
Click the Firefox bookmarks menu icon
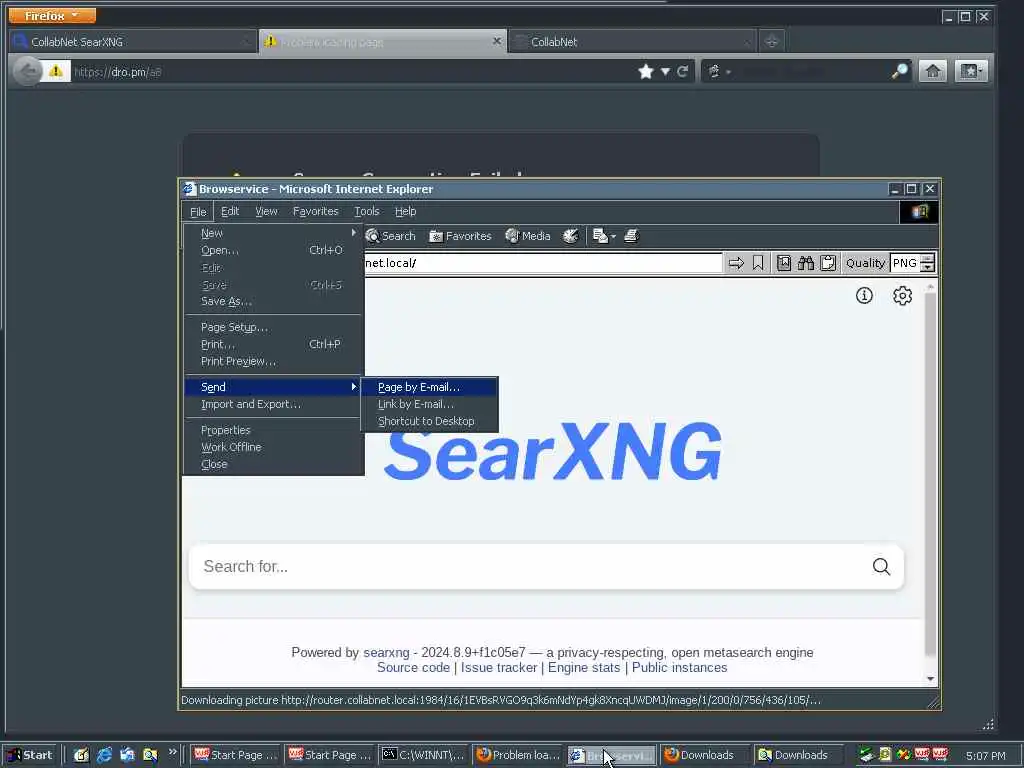970,71
